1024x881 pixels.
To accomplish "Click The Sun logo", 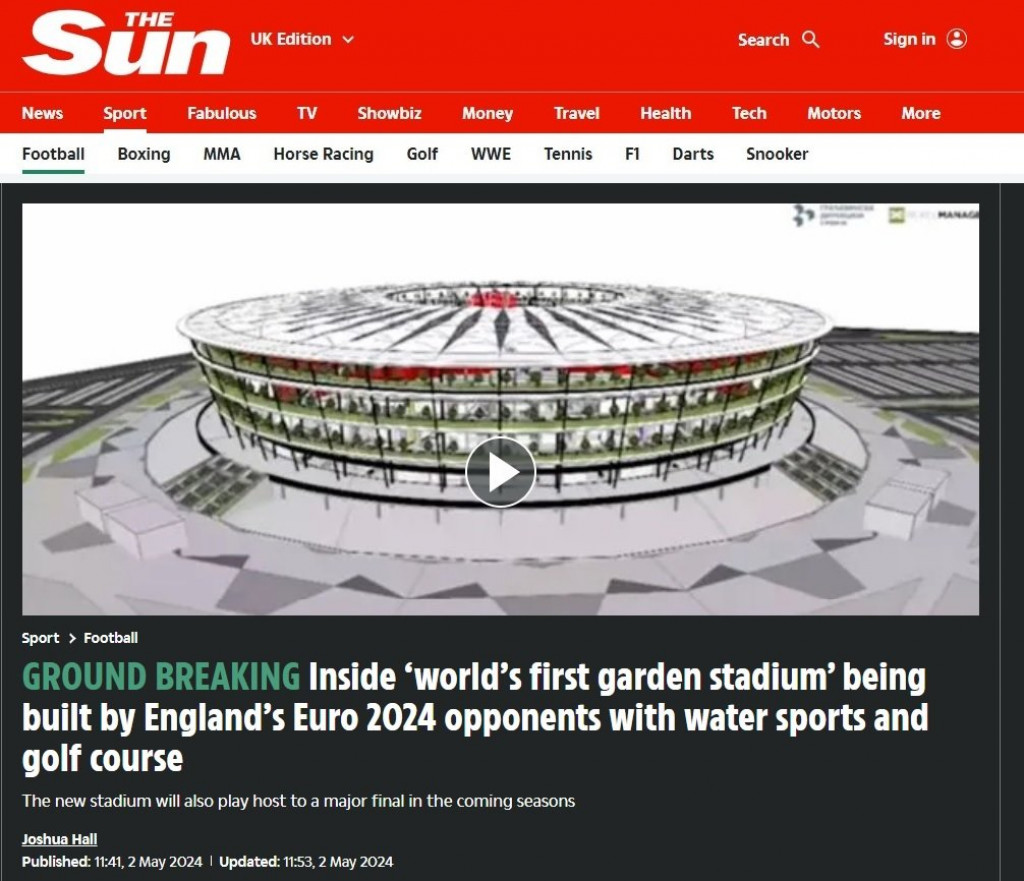I will pos(126,42).
